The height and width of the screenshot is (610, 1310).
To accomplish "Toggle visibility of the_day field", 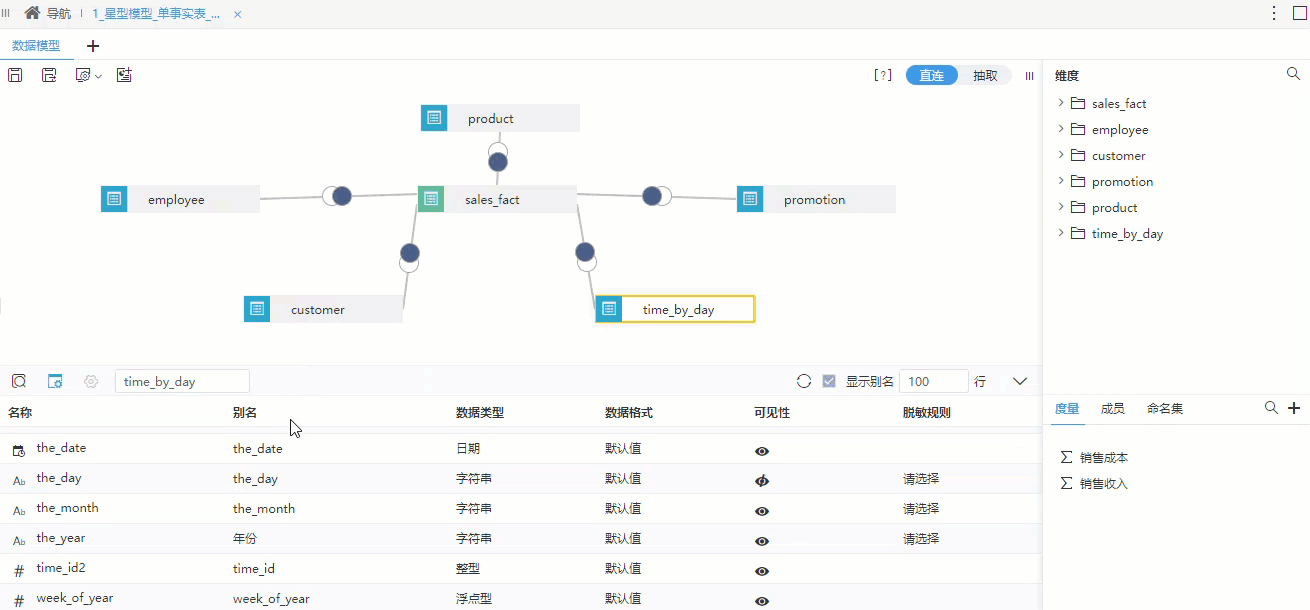I will 762,481.
